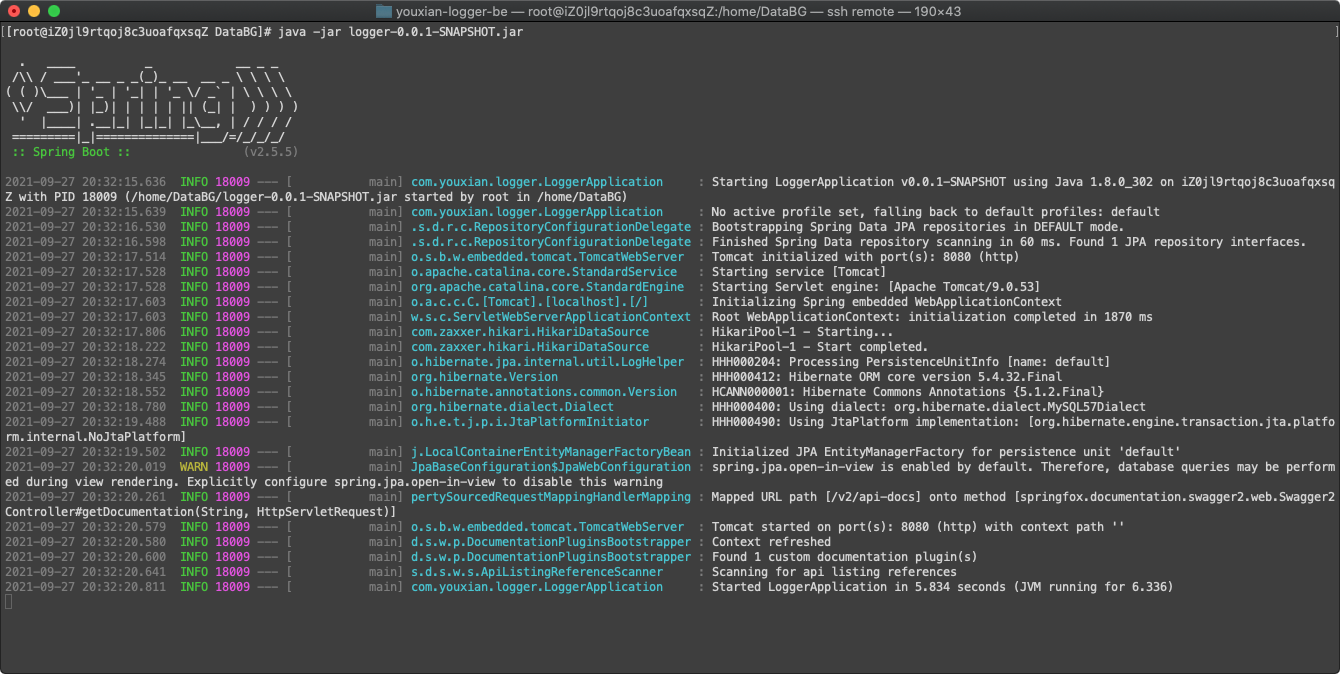
Task: Click 'Started LoggerApplication in 5.834 seconds' message
Action: click(x=942, y=587)
